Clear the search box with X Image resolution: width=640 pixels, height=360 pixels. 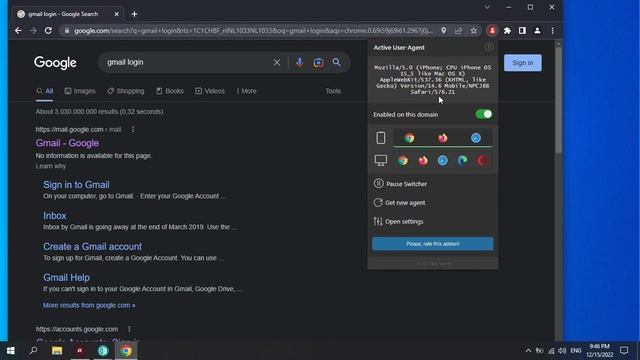(x=276, y=62)
